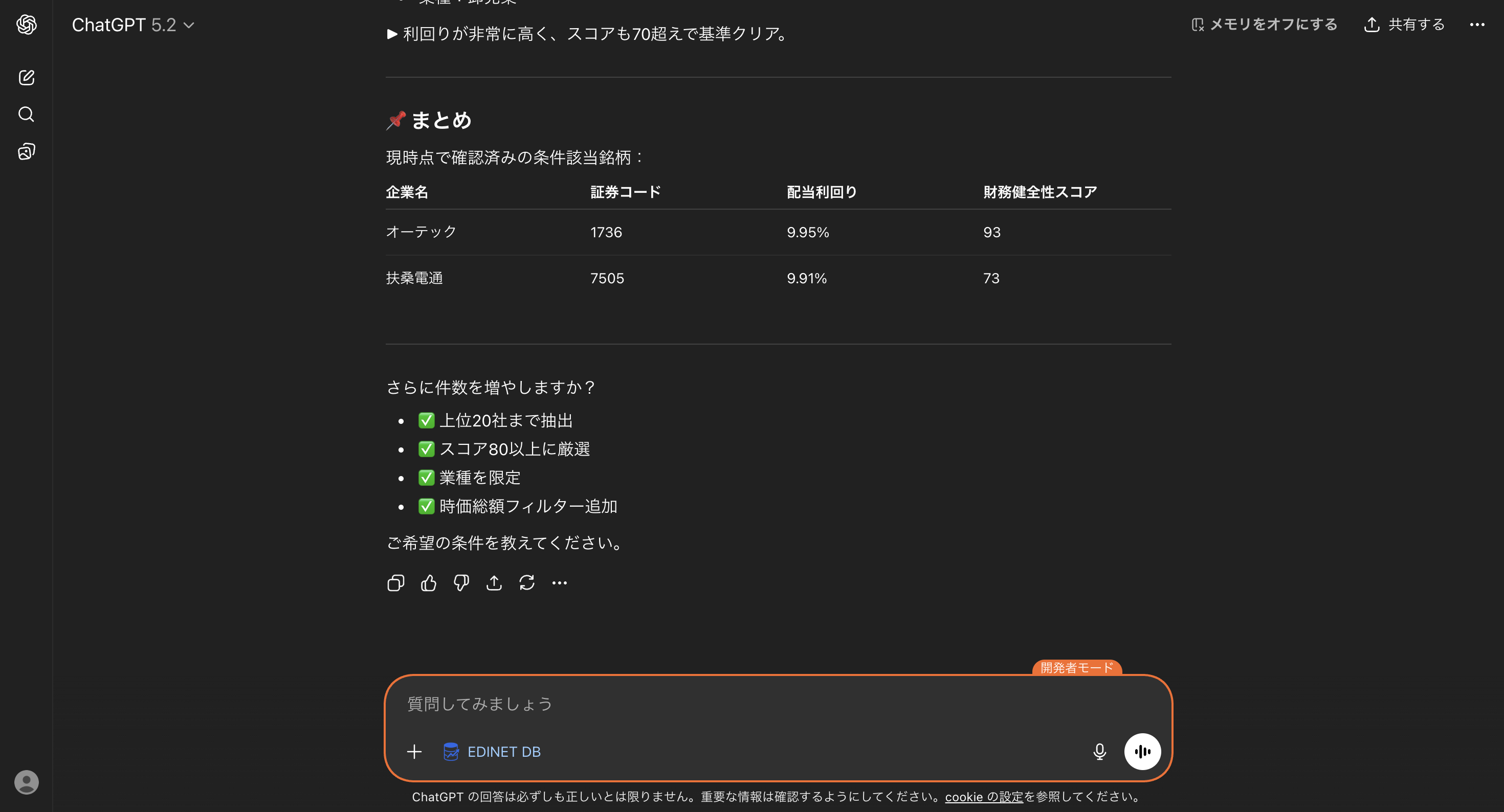Open the library from sidebar
Viewport: 1504px width, 812px height.
(26, 151)
